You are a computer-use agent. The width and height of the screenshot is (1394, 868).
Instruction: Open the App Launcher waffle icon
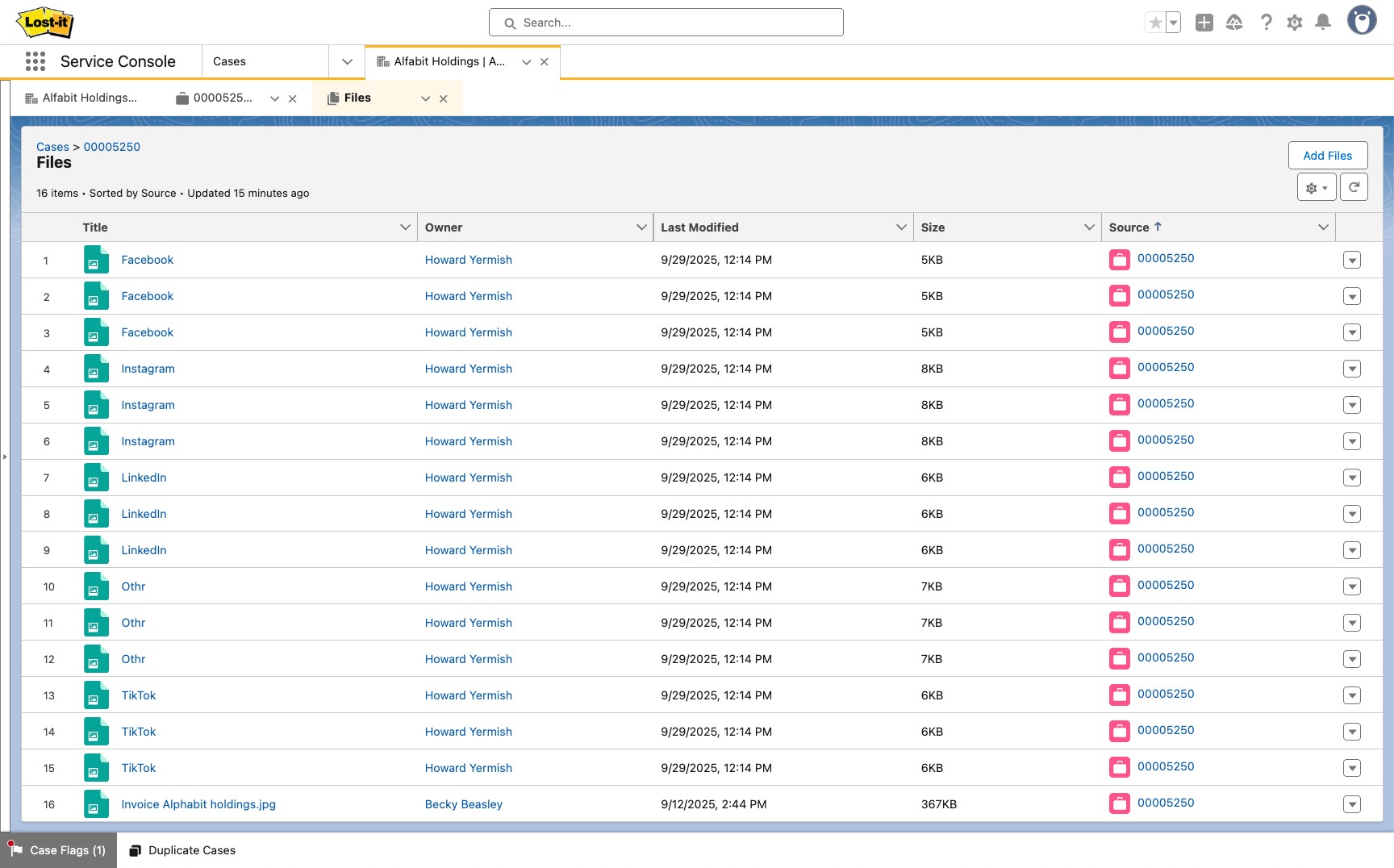pyautogui.click(x=35, y=61)
